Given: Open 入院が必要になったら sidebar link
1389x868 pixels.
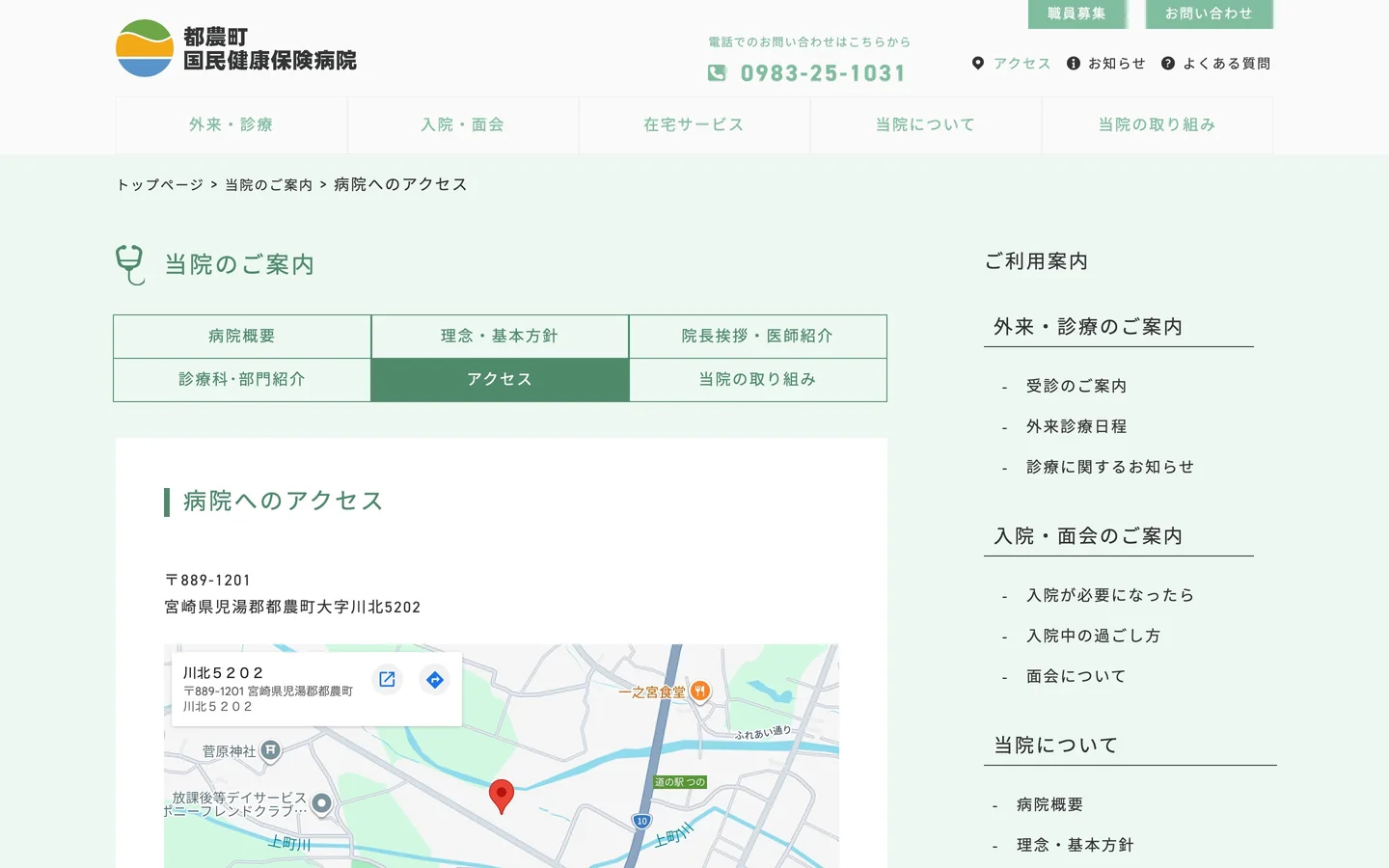Looking at the screenshot, I should coord(1110,595).
